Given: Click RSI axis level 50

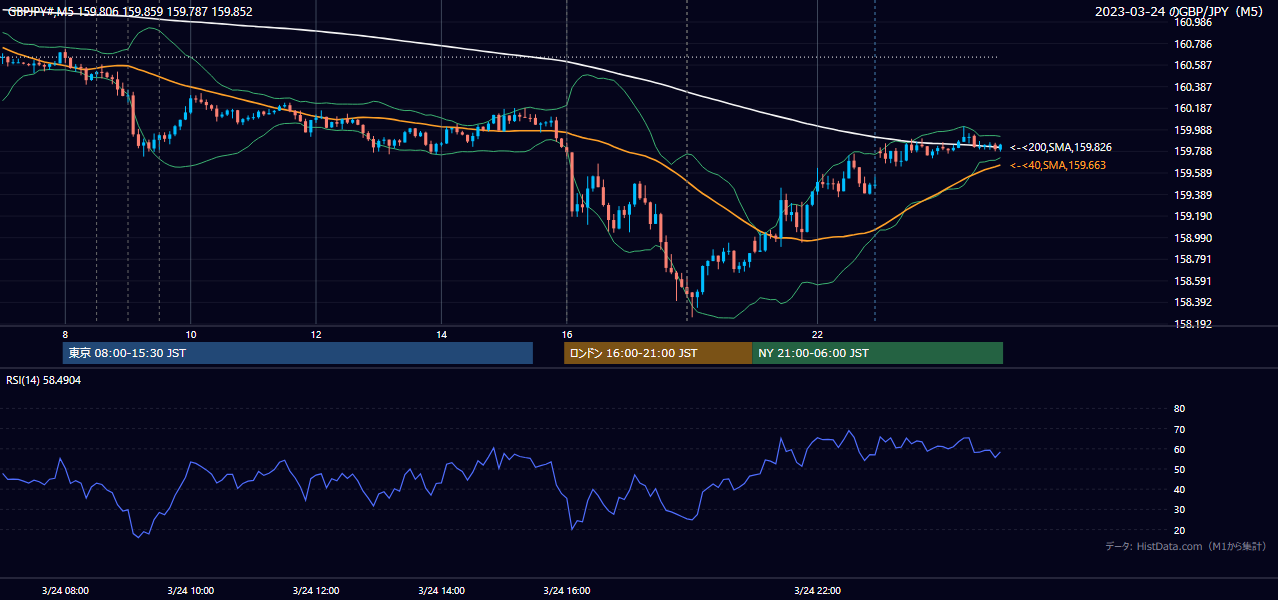Looking at the screenshot, I should (1179, 469).
